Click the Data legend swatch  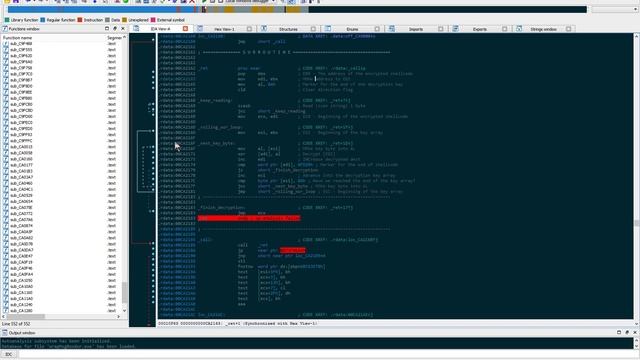tap(107, 20)
